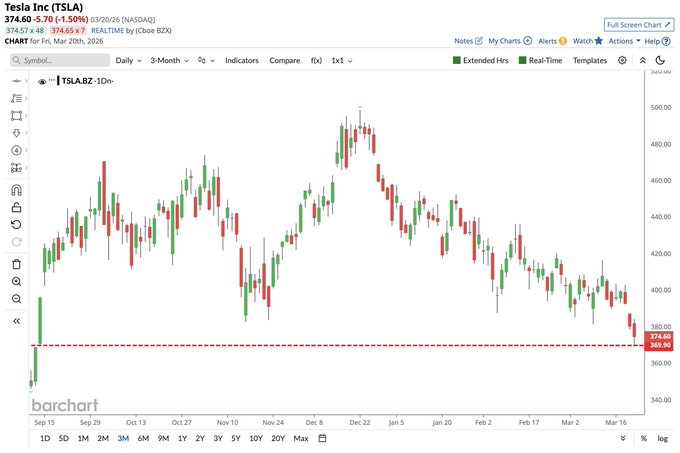680x453 pixels.
Task: Open the Indicators menu
Action: (x=242, y=60)
